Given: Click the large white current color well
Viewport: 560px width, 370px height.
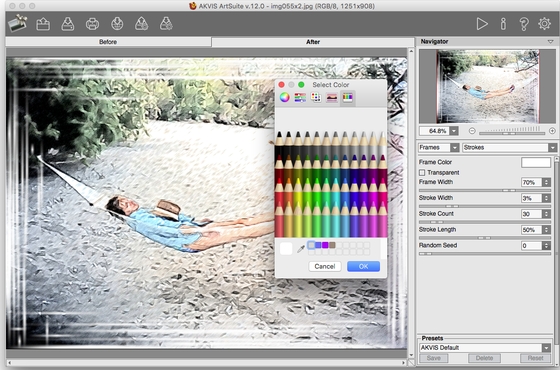Looking at the screenshot, I should tap(286, 249).
